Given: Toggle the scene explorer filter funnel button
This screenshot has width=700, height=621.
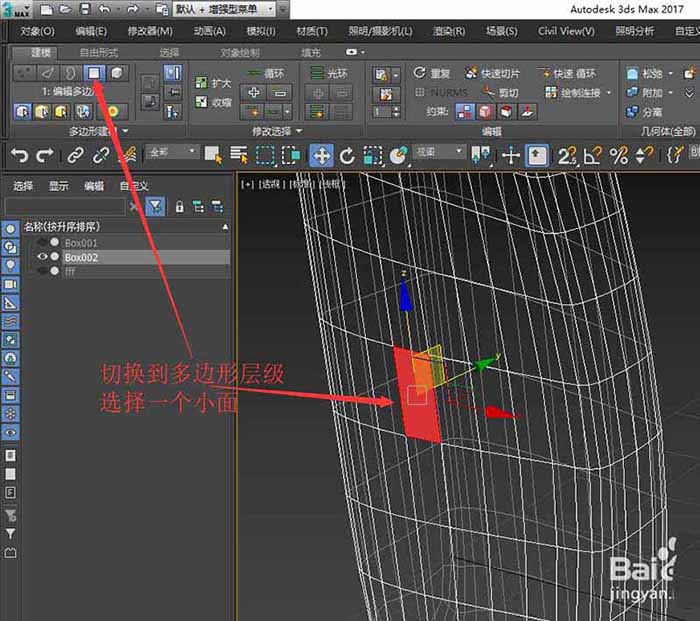Looking at the screenshot, I should coord(156,206).
